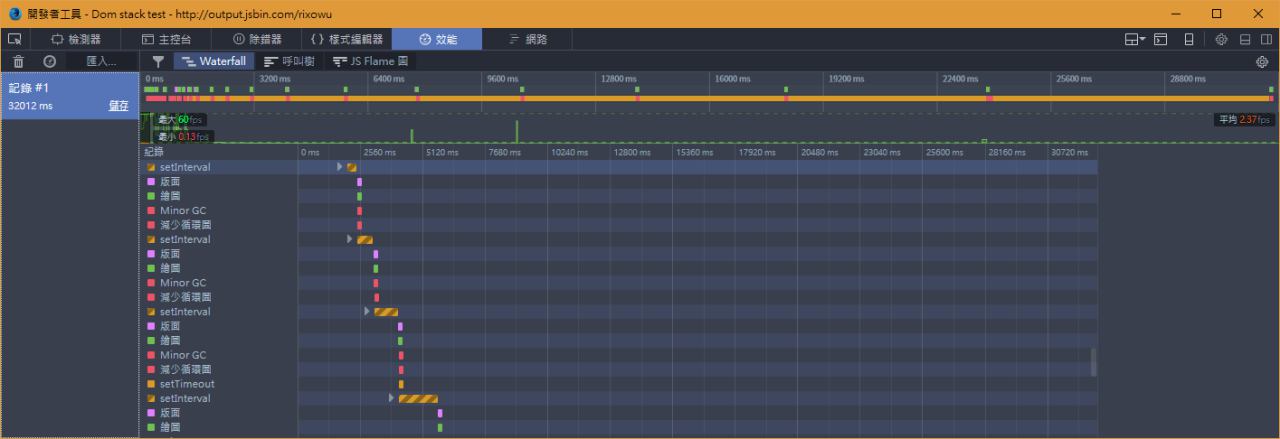Start recording with the stopwatch icon
1280x439 pixels.
point(49,61)
